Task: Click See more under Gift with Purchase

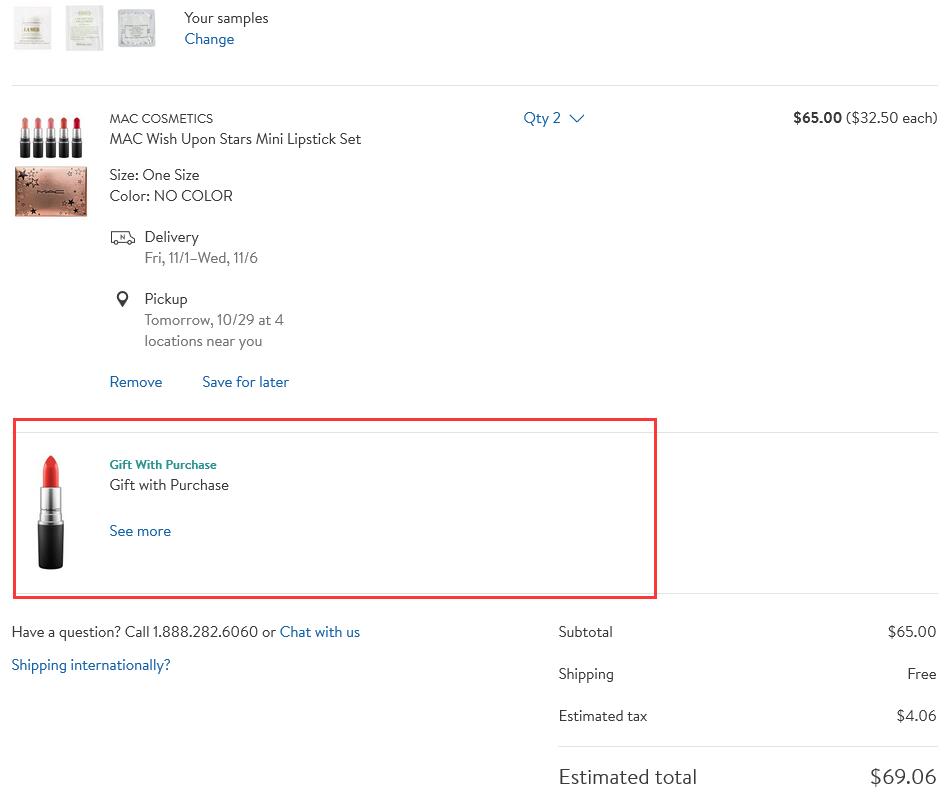Action: tap(140, 531)
